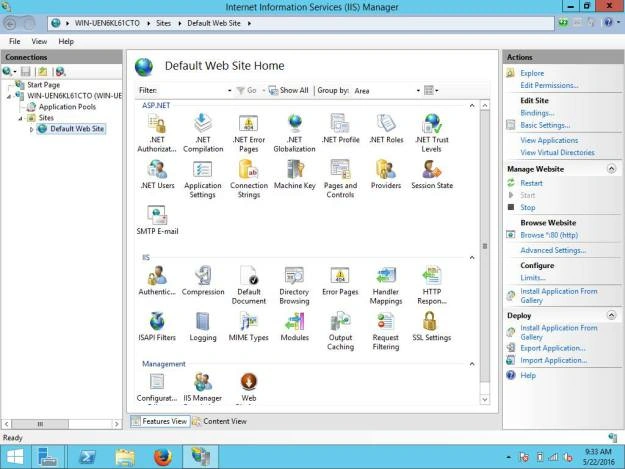Open the Web Platform Installer feature

click(249, 387)
